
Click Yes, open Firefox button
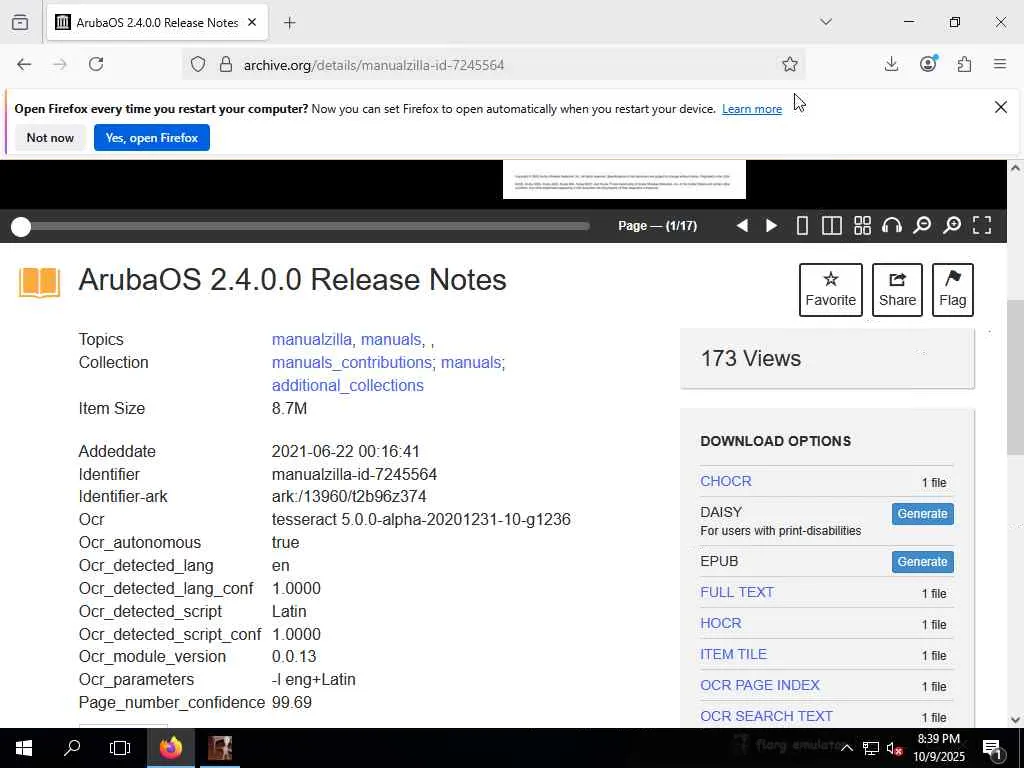(152, 138)
